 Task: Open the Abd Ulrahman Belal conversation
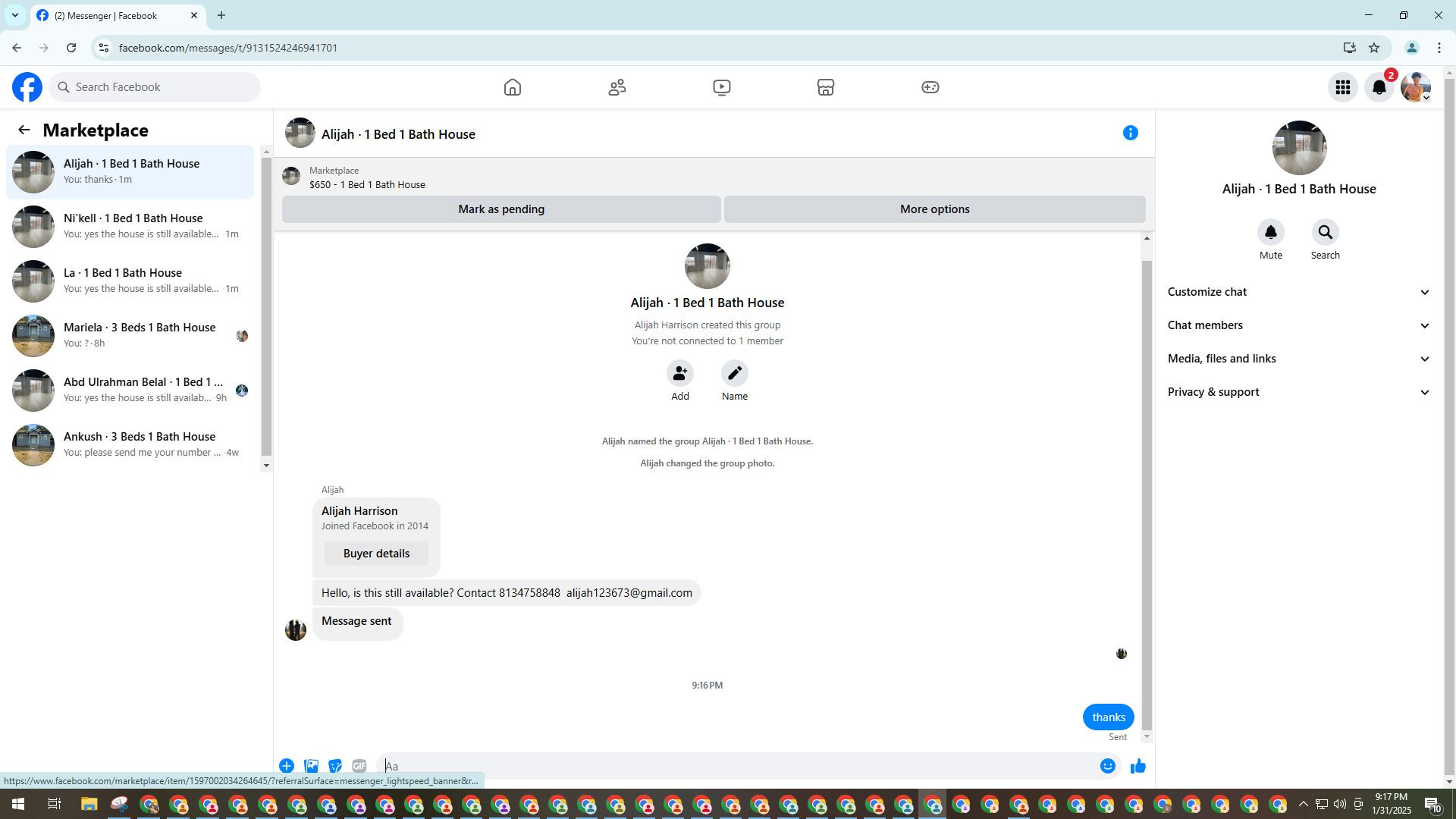130,391
